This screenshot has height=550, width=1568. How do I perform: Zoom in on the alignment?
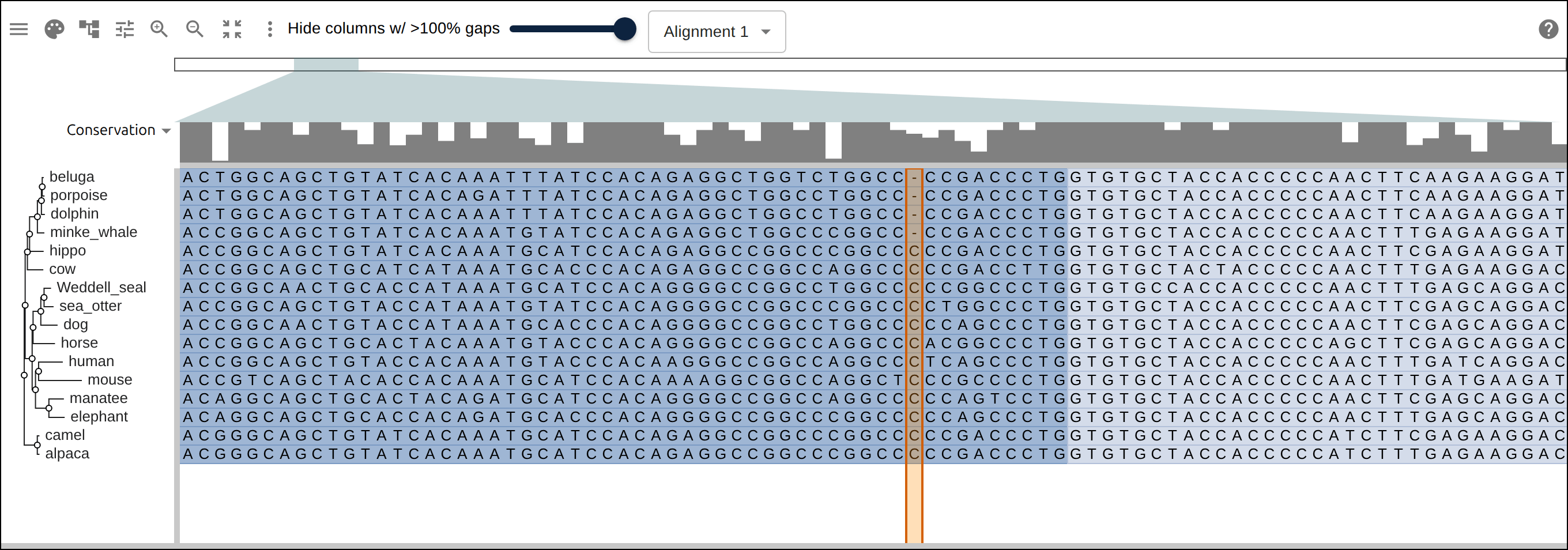click(160, 29)
